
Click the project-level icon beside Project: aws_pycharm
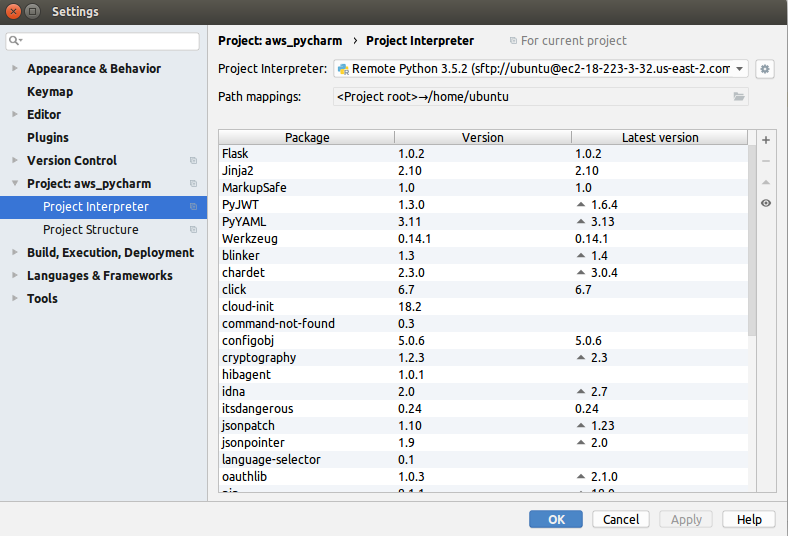click(x=193, y=184)
